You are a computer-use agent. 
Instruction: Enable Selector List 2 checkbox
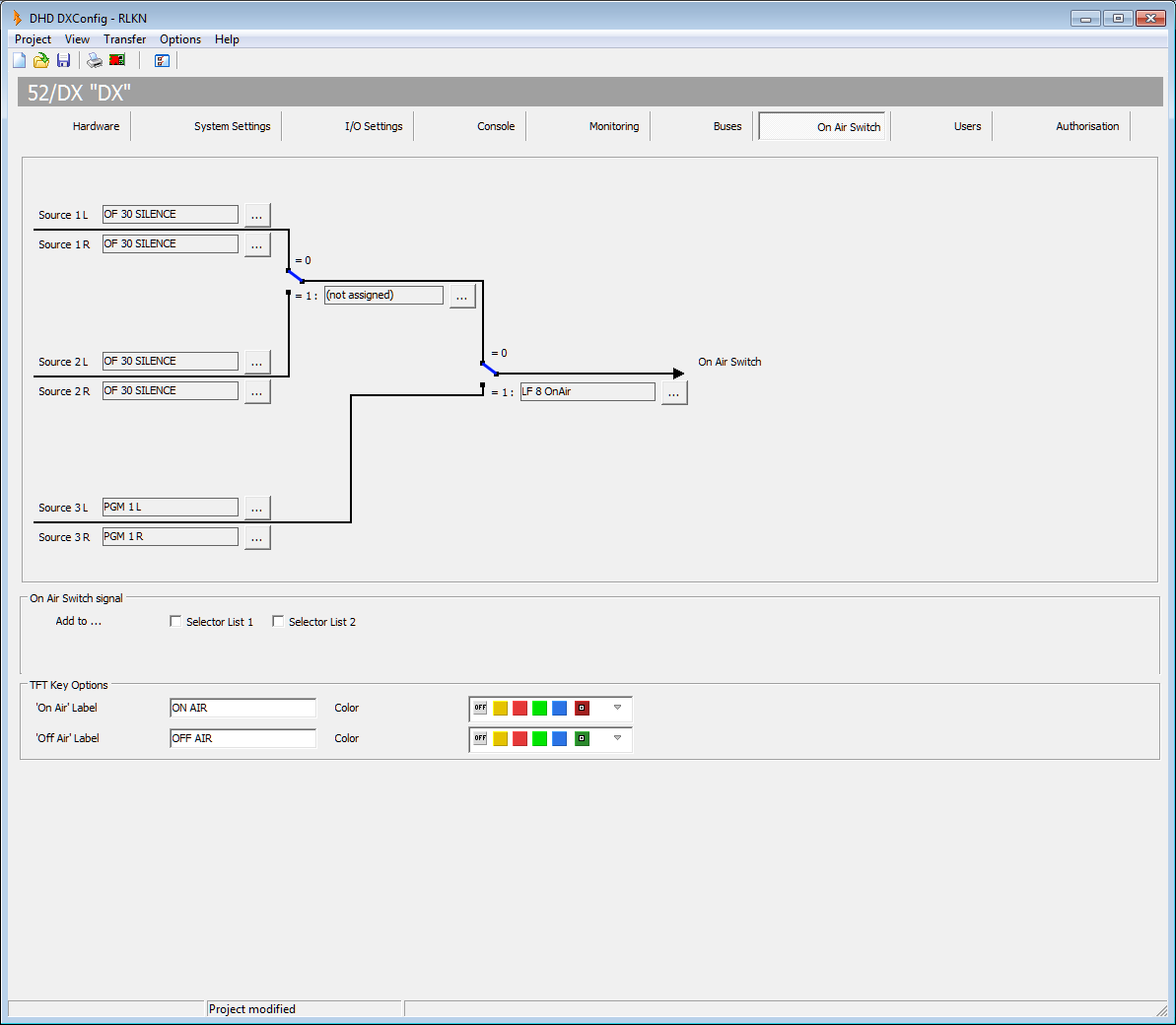coord(278,622)
